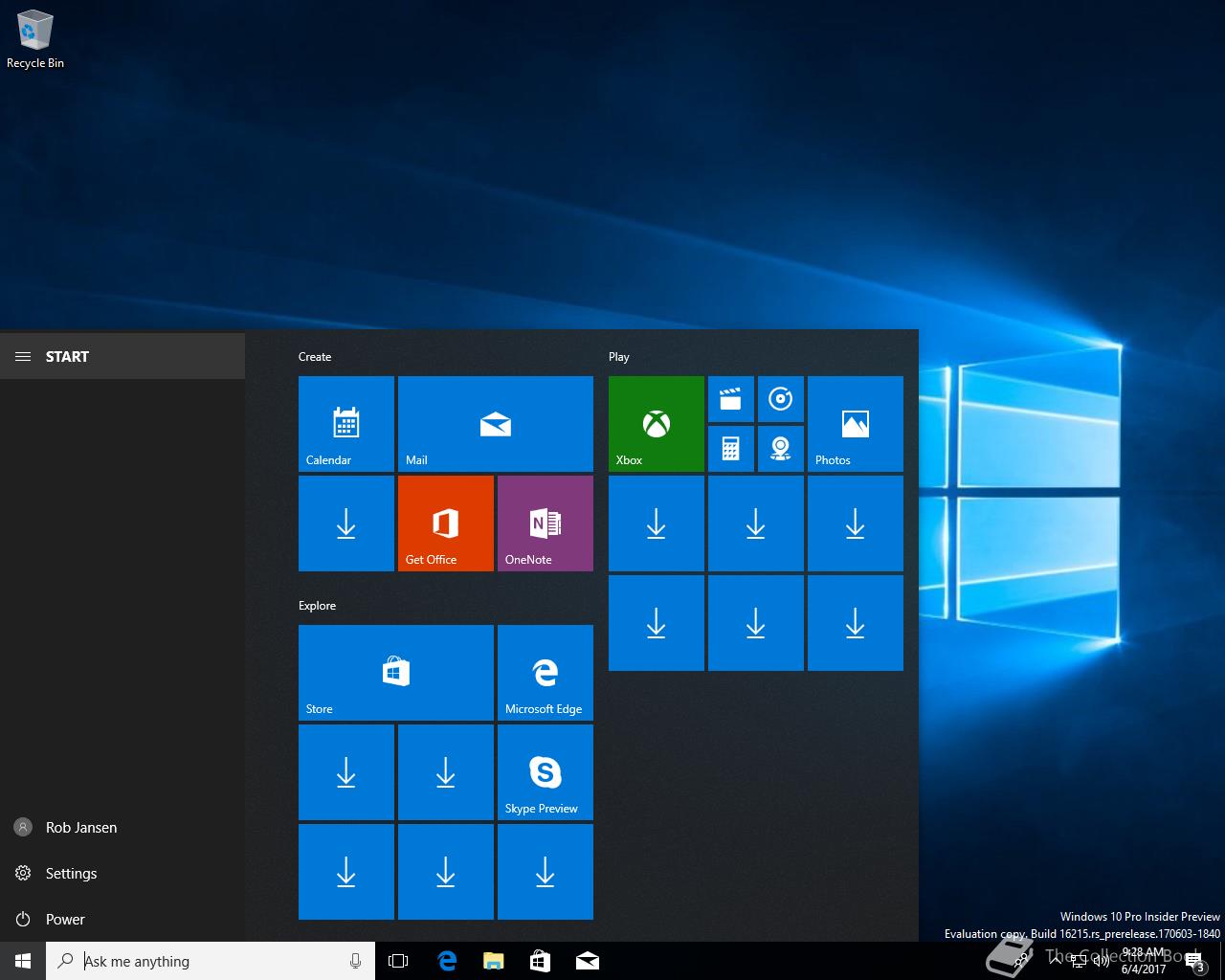The height and width of the screenshot is (980, 1225).
Task: Open the People icon in system tray
Action: [1022, 961]
